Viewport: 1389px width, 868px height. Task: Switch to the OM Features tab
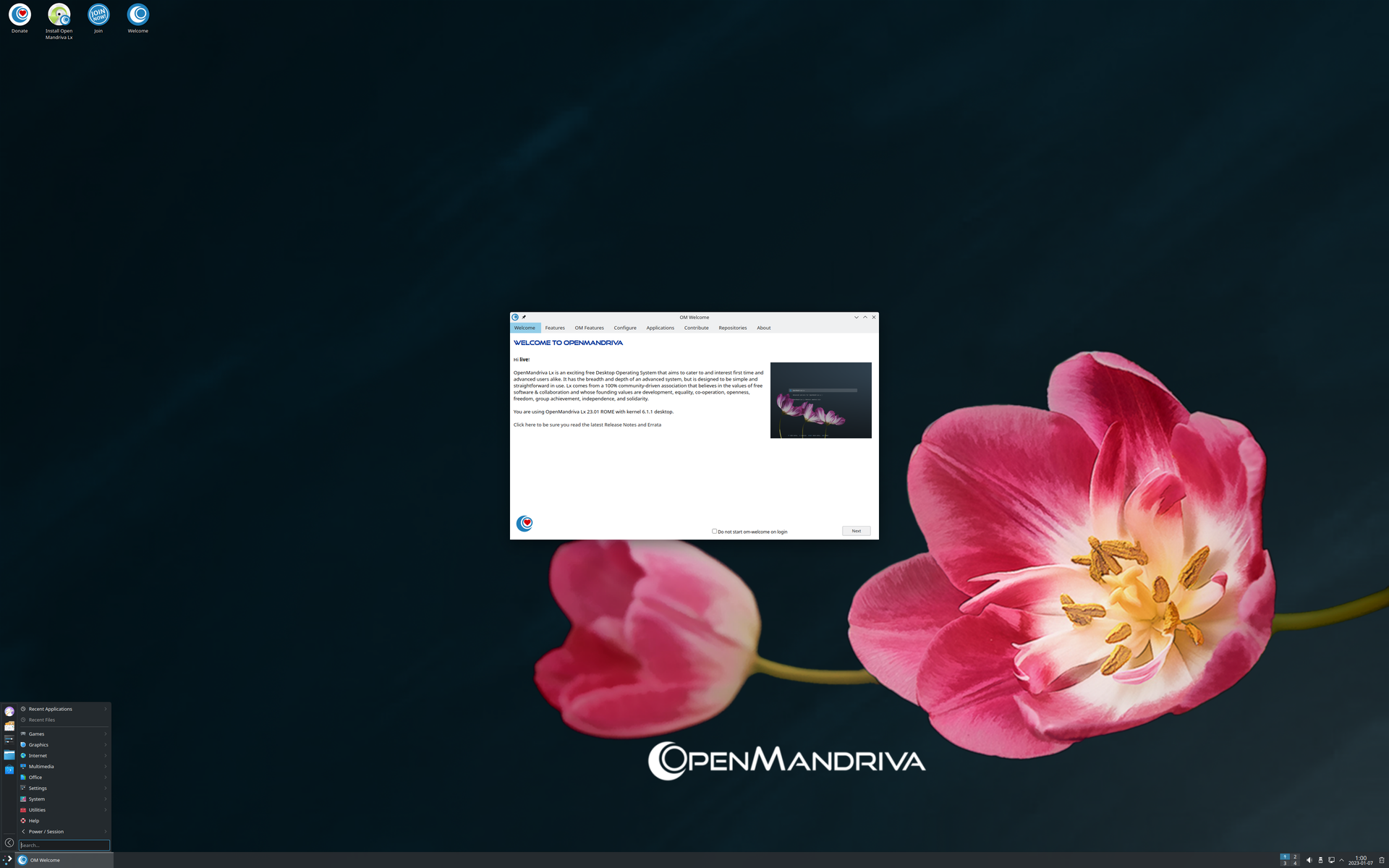click(x=589, y=328)
